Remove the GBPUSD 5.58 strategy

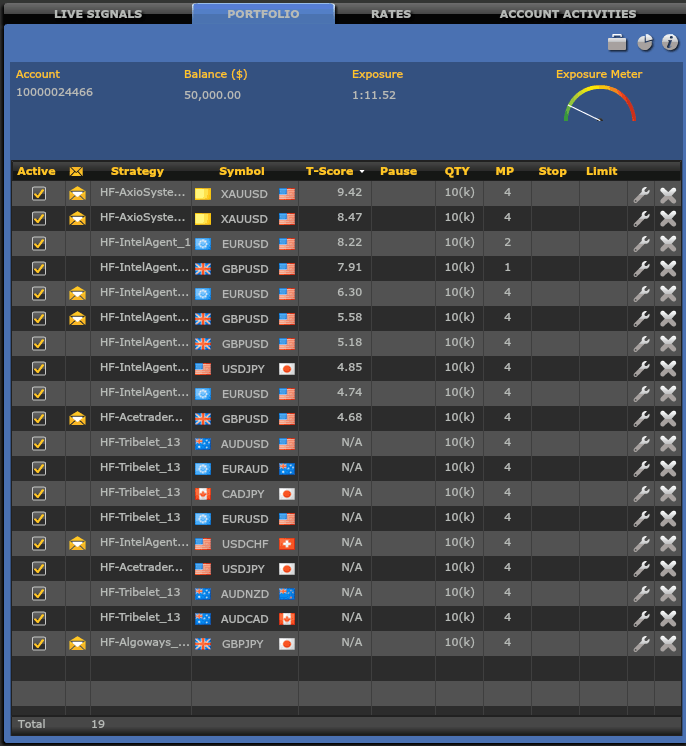[668, 319]
